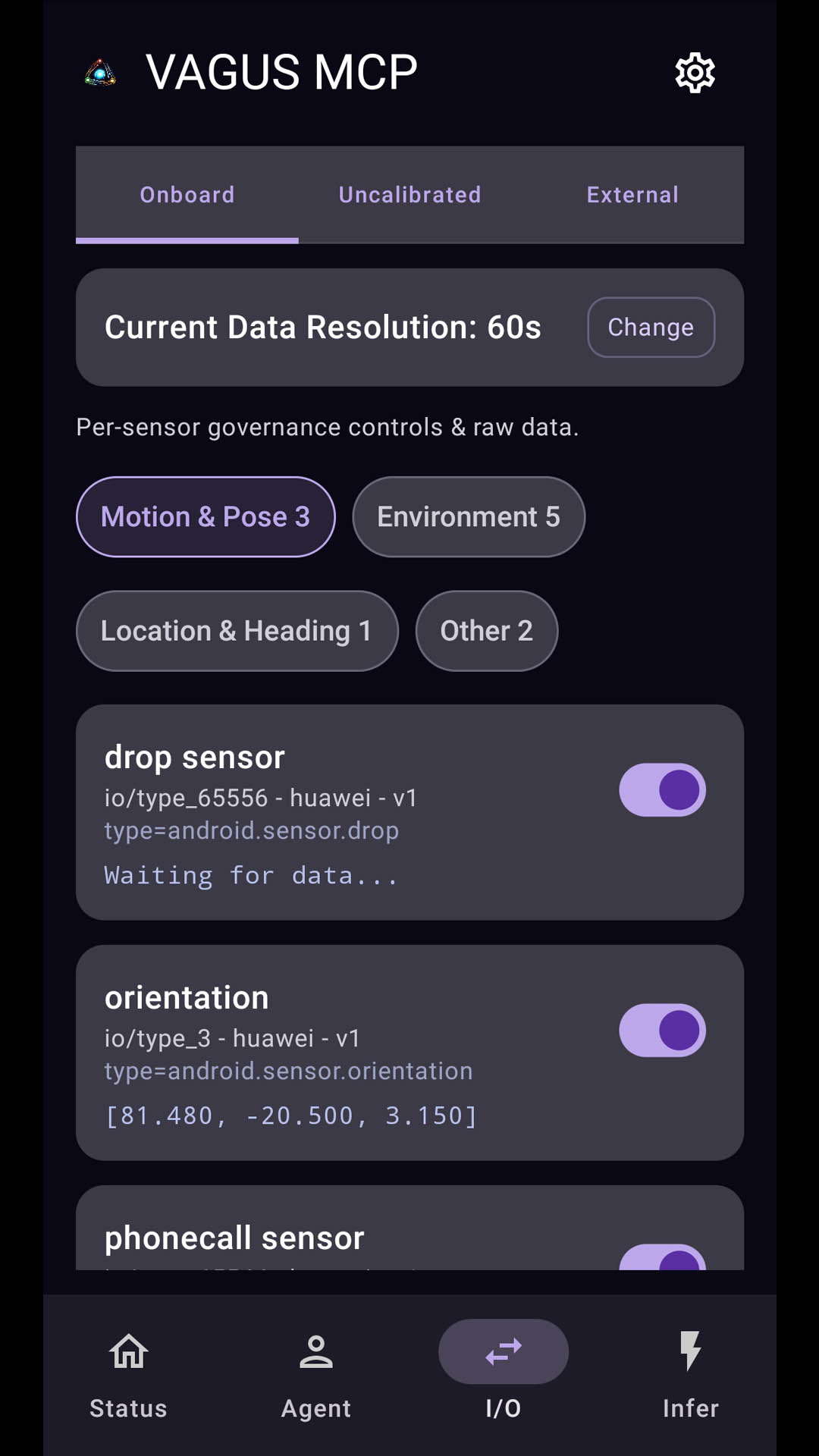Viewport: 819px width, 1456px height.
Task: Select the Motion & Pose 3 filter chip
Action: pyautogui.click(x=206, y=517)
